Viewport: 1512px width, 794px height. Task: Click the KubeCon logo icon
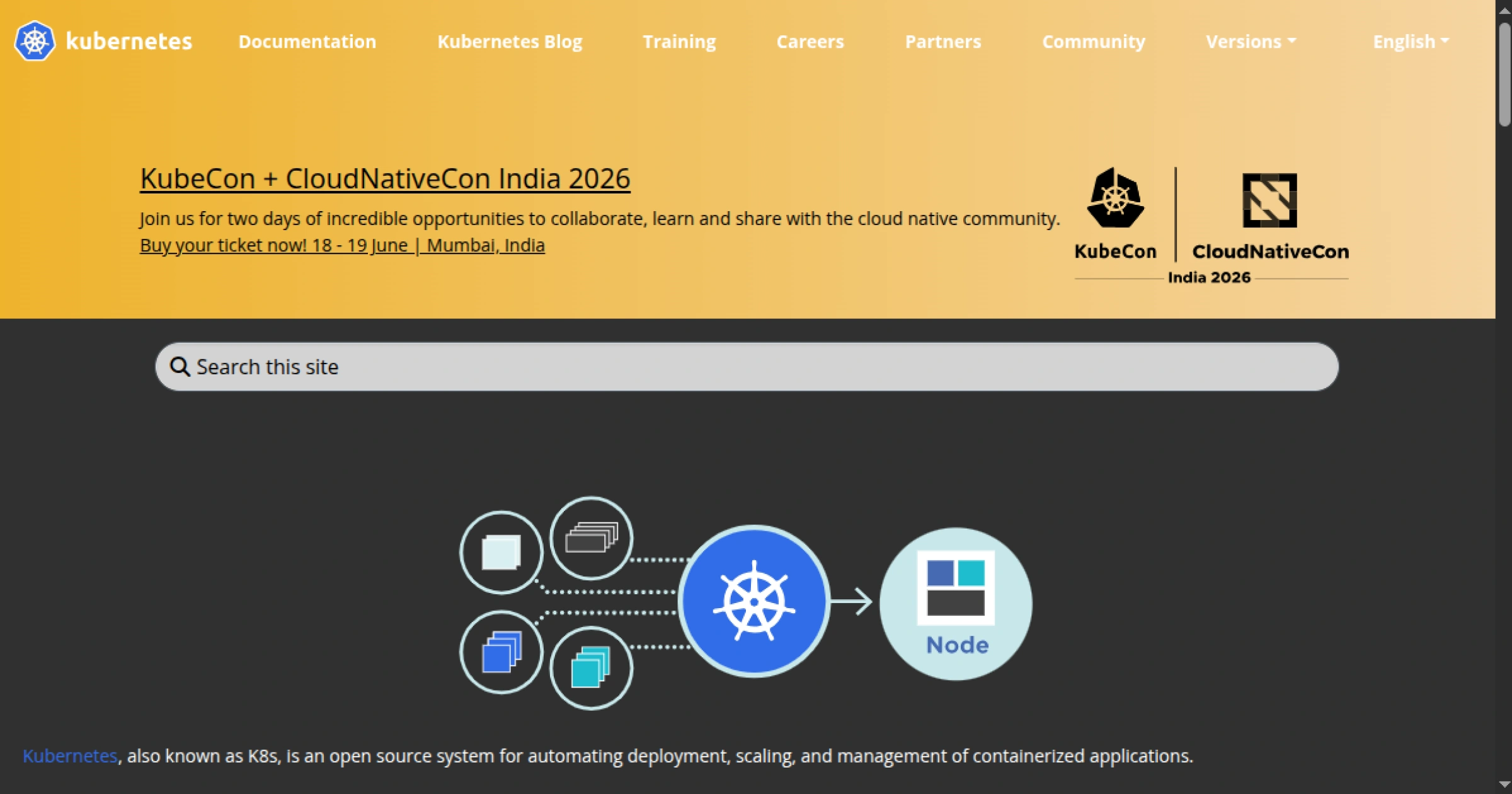1116,198
